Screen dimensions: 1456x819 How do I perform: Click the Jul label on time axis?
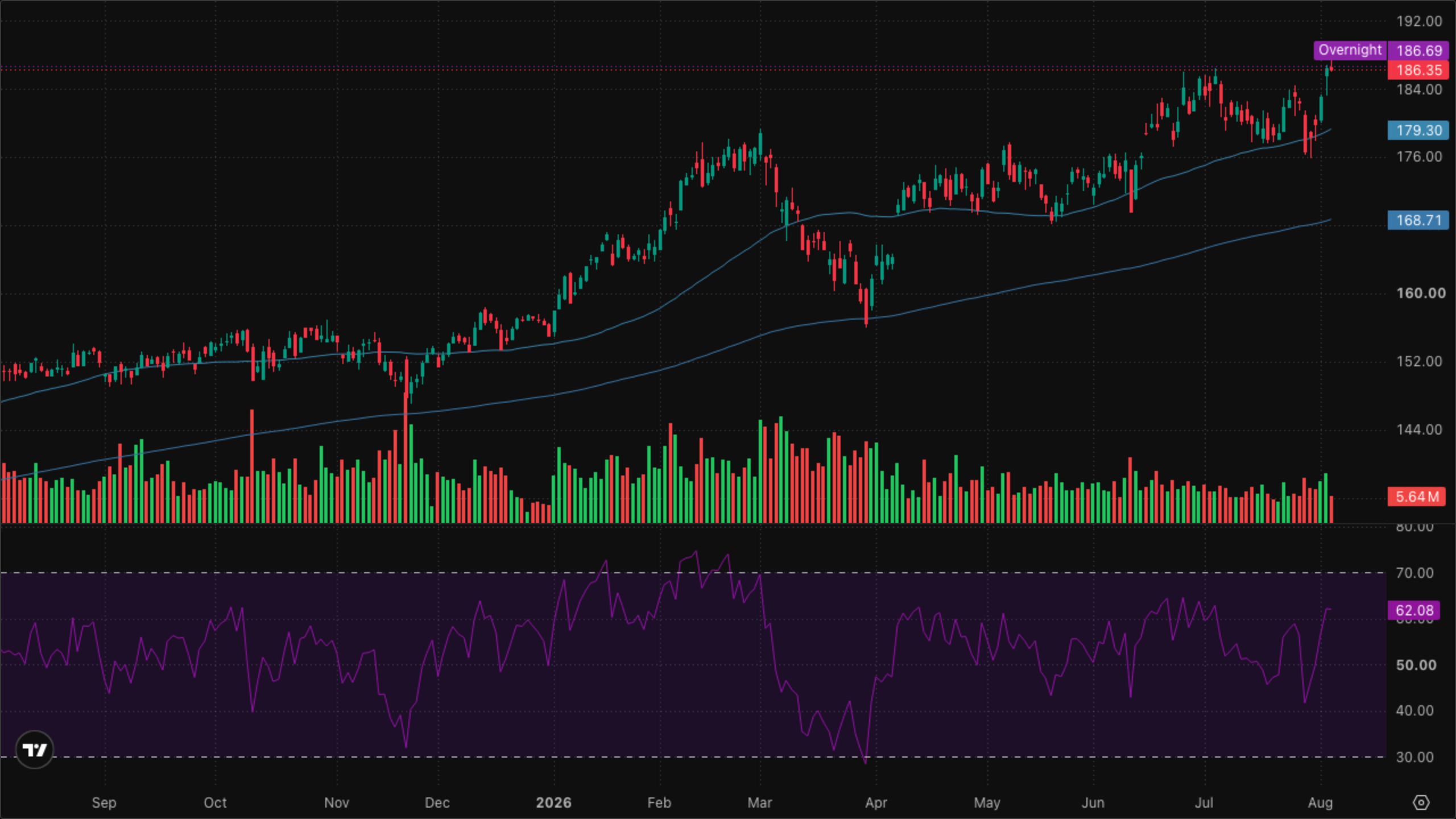click(x=1203, y=803)
